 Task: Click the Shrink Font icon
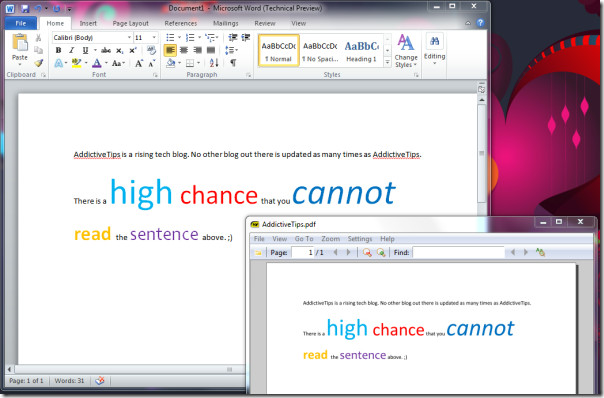point(152,63)
